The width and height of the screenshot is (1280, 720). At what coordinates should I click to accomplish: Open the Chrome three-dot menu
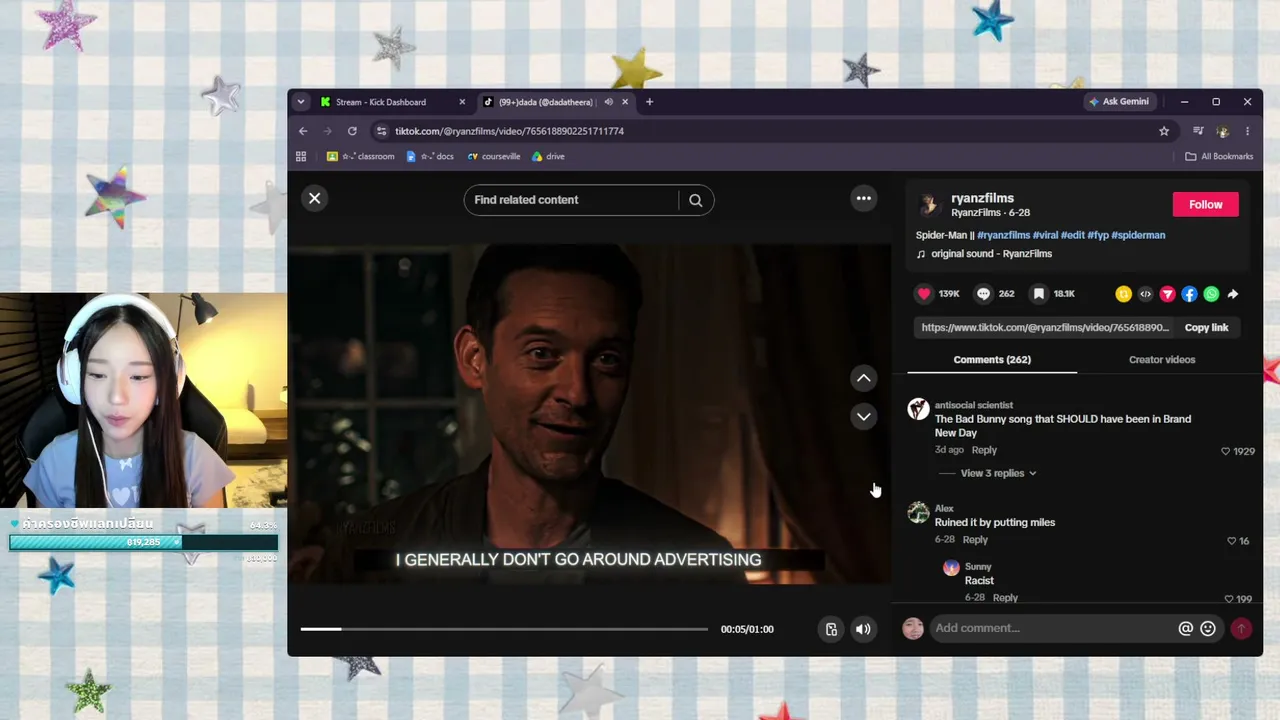coord(1247,131)
